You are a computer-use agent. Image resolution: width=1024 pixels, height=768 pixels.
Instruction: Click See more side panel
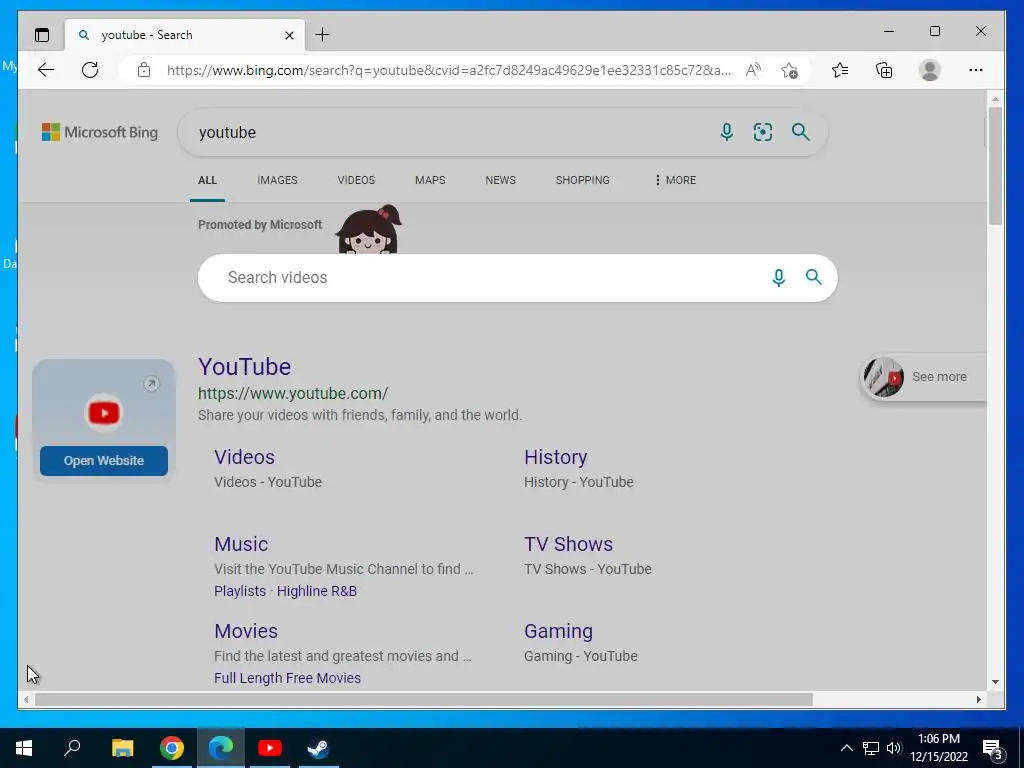coord(923,377)
